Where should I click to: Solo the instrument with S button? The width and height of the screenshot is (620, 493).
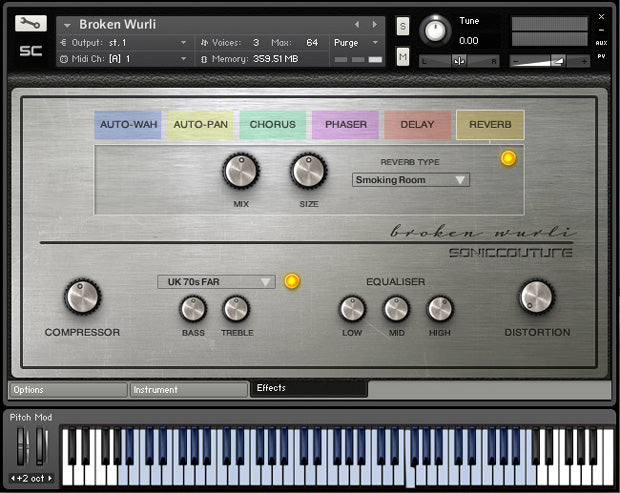point(403,26)
